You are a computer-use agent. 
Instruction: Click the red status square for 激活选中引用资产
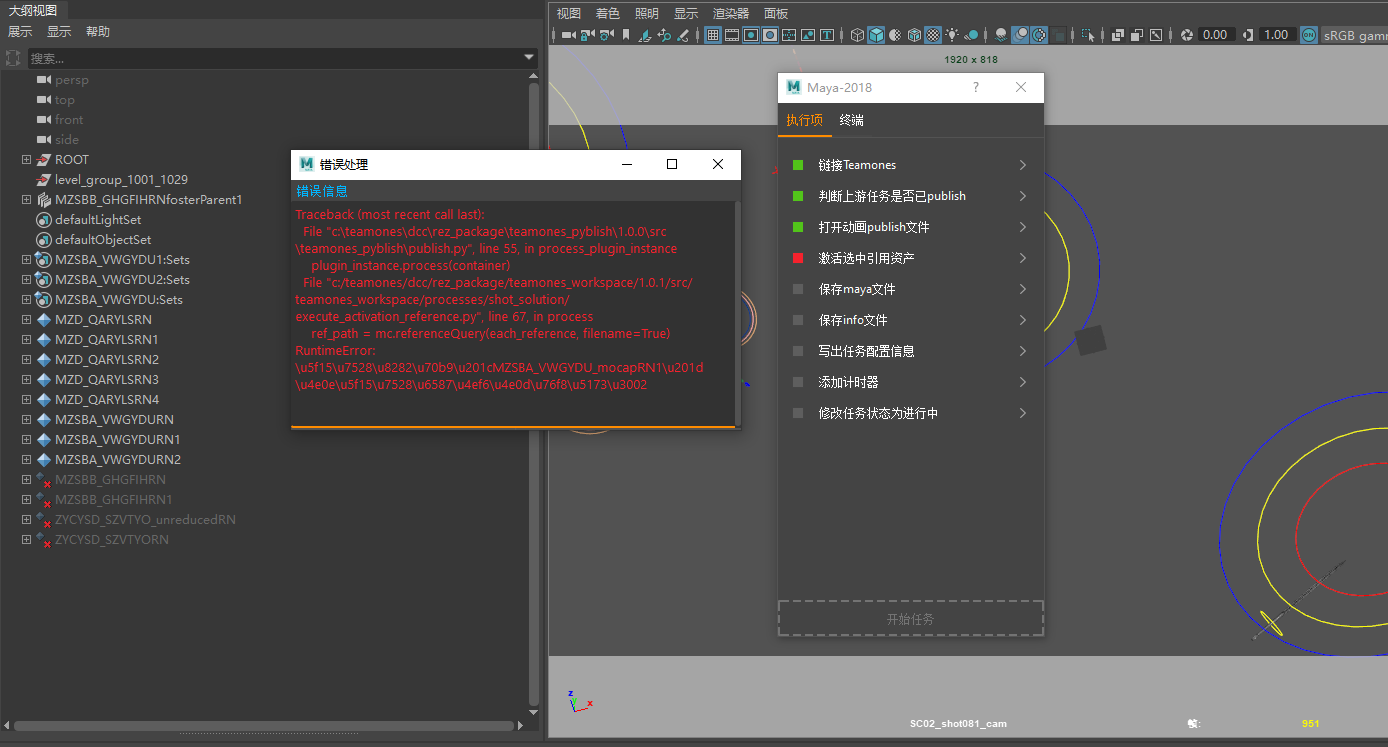[x=798, y=258]
